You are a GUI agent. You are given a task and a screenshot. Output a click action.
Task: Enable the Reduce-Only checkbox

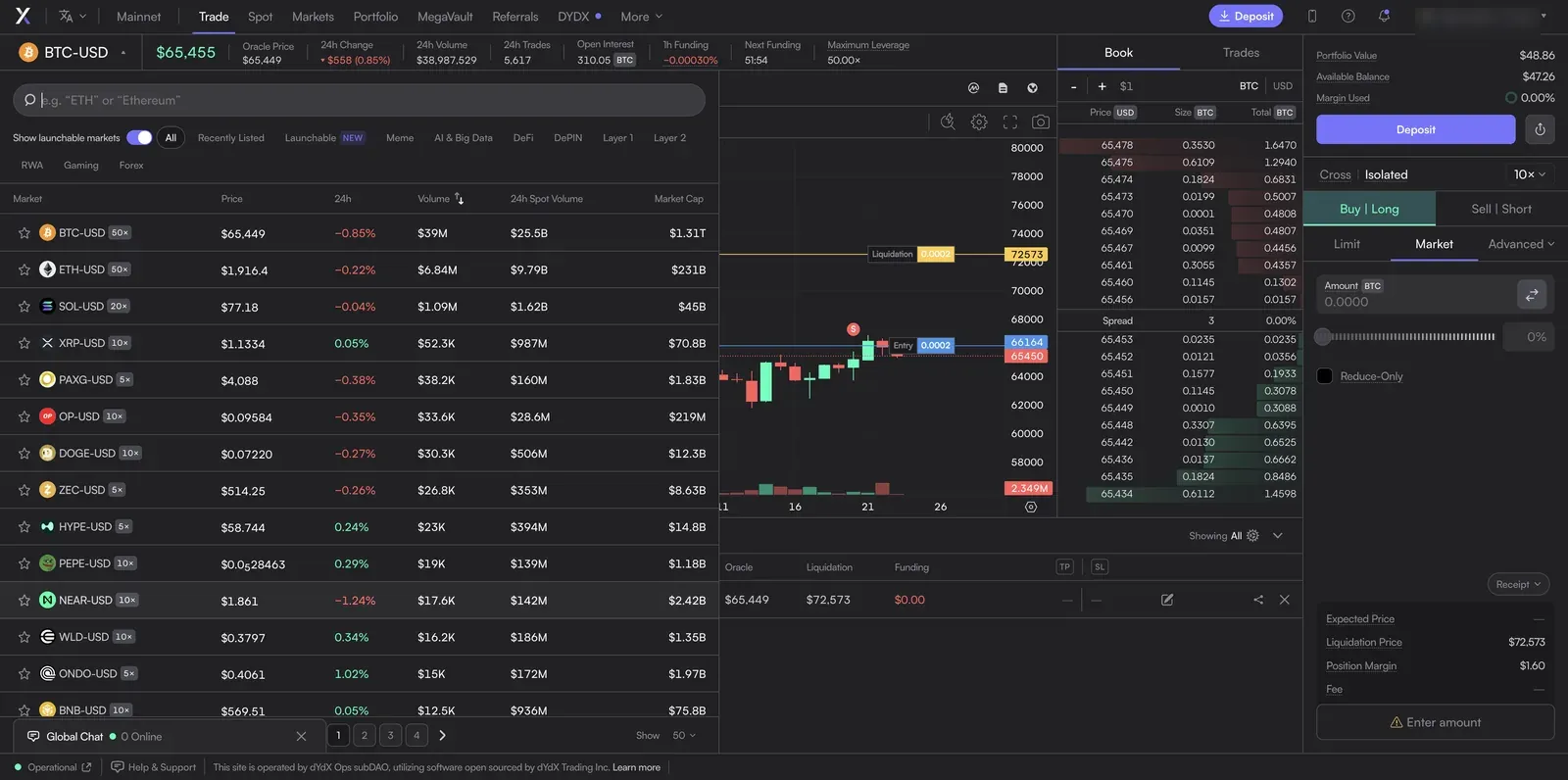click(1324, 376)
